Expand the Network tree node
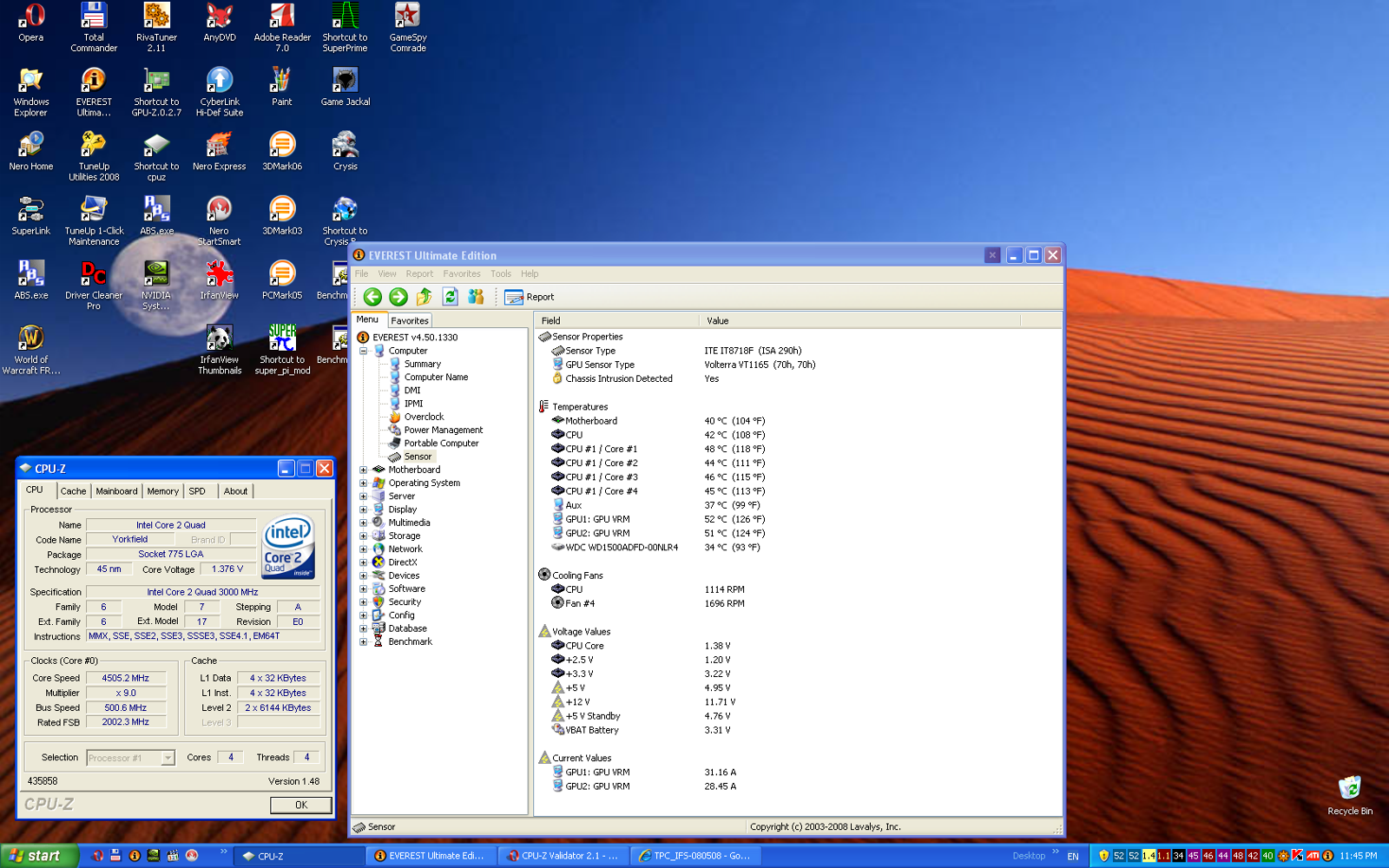 (364, 549)
